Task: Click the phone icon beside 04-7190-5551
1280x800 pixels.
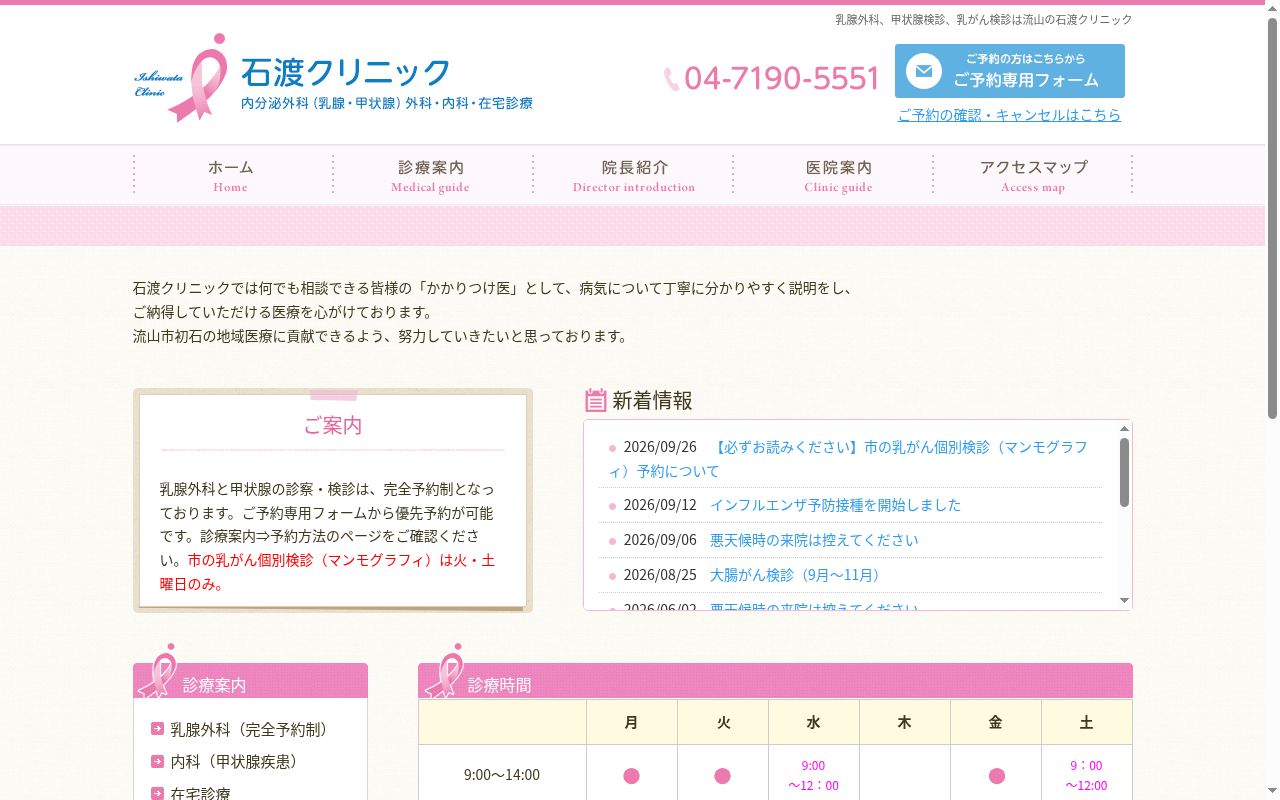Action: coord(671,79)
